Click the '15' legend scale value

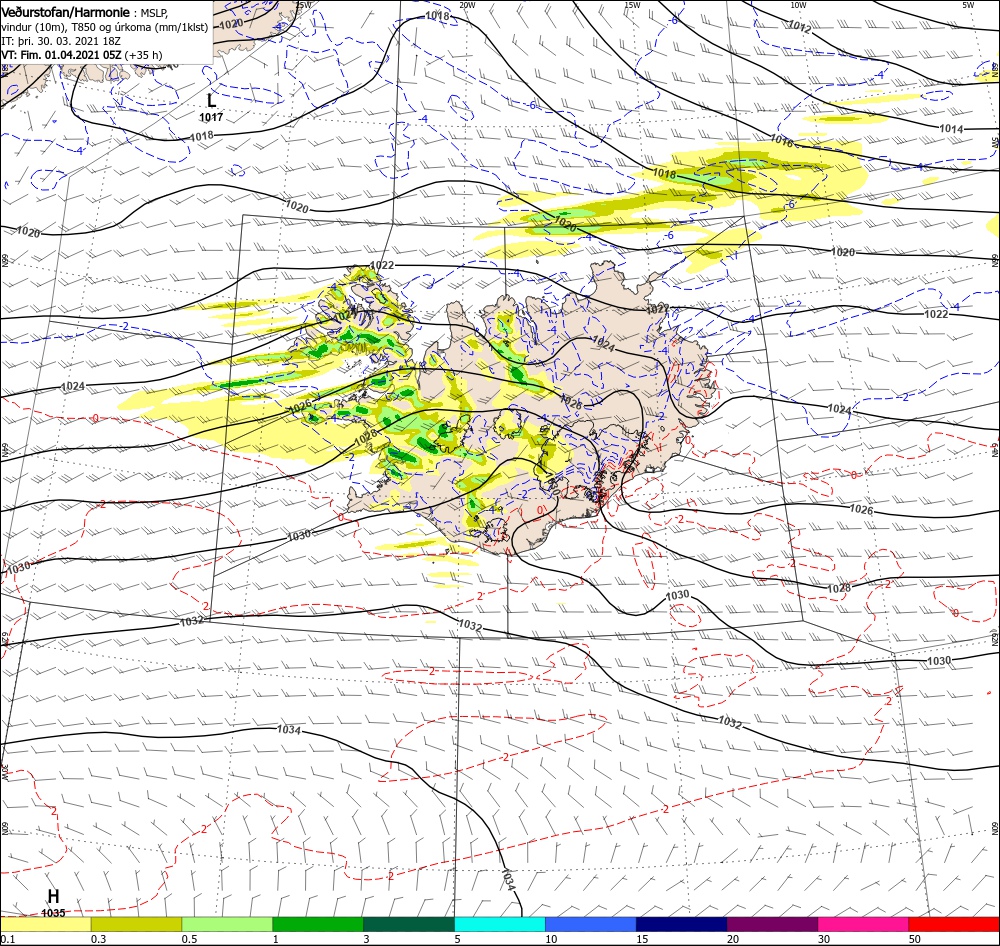pos(642,938)
